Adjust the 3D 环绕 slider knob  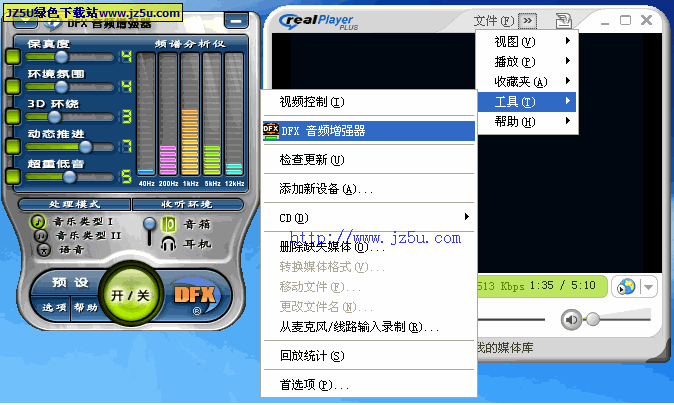coord(54,117)
